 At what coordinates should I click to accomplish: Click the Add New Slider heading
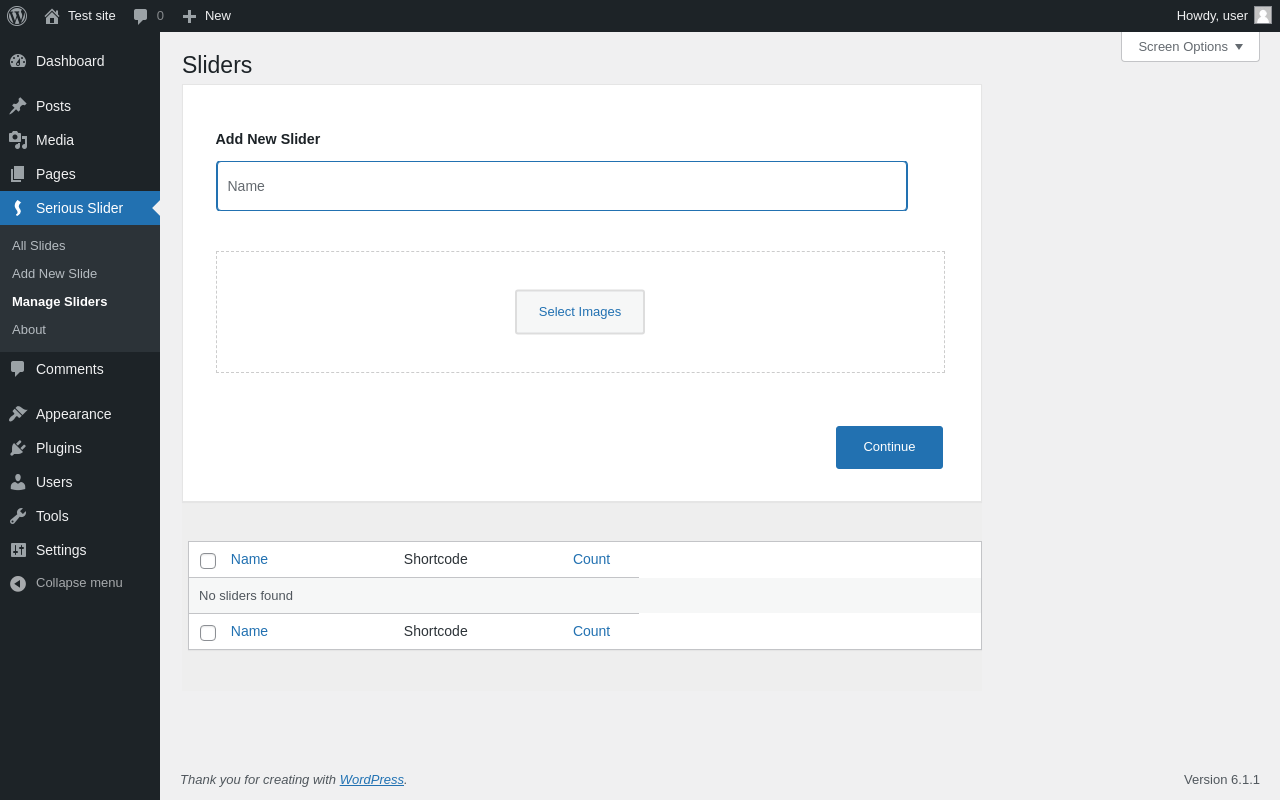point(268,139)
